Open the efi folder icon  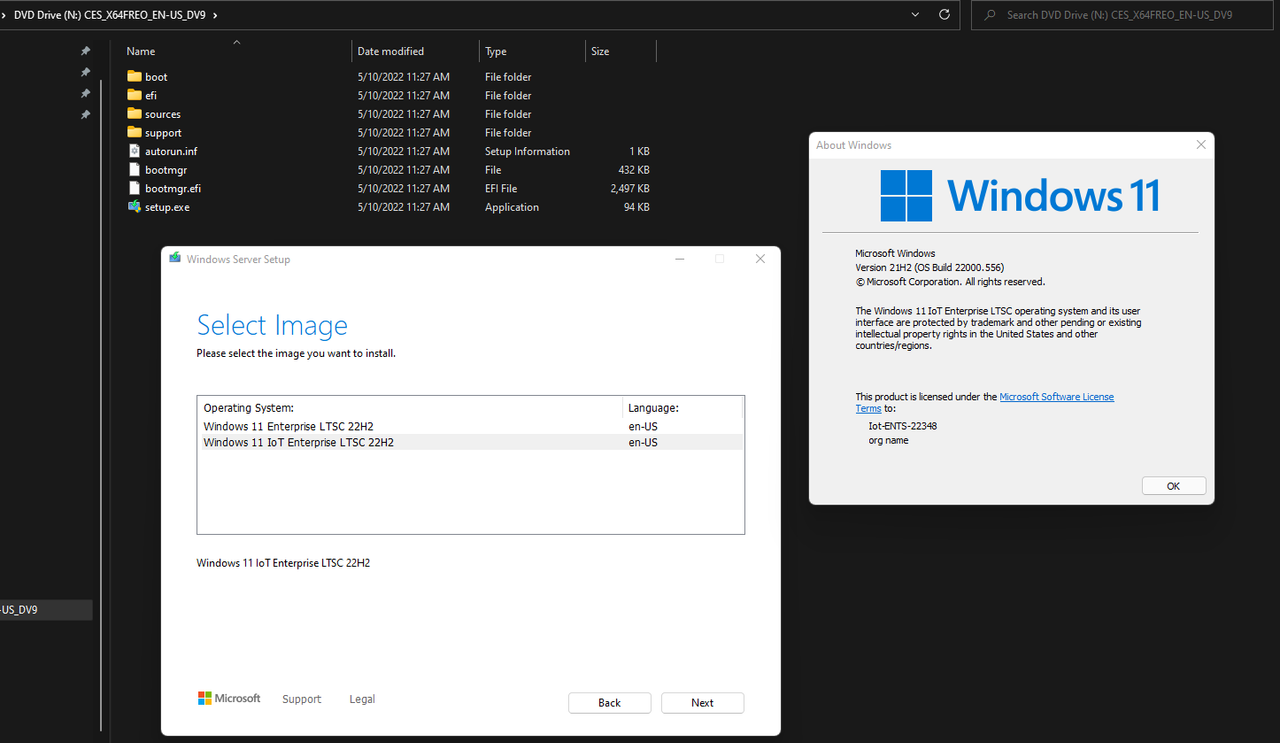click(x=135, y=95)
